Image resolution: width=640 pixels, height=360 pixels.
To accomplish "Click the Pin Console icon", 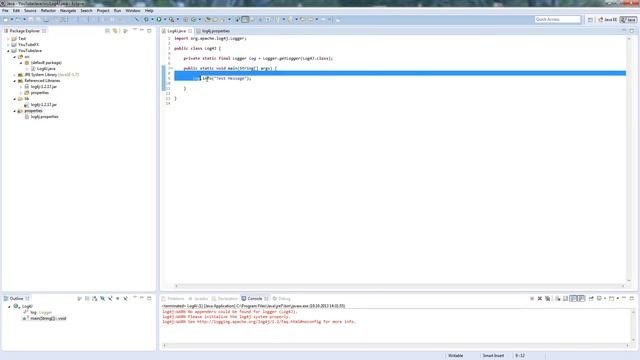I will pyautogui.click(x=591, y=299).
